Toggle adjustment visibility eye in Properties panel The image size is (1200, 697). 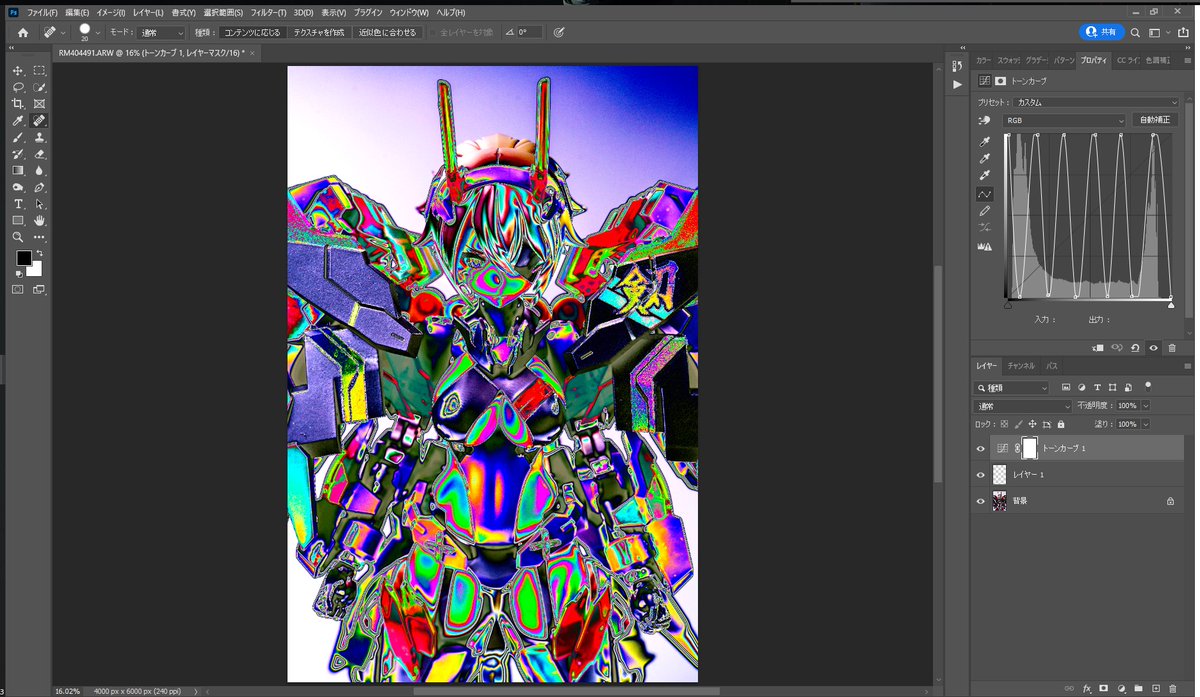pos(1153,348)
